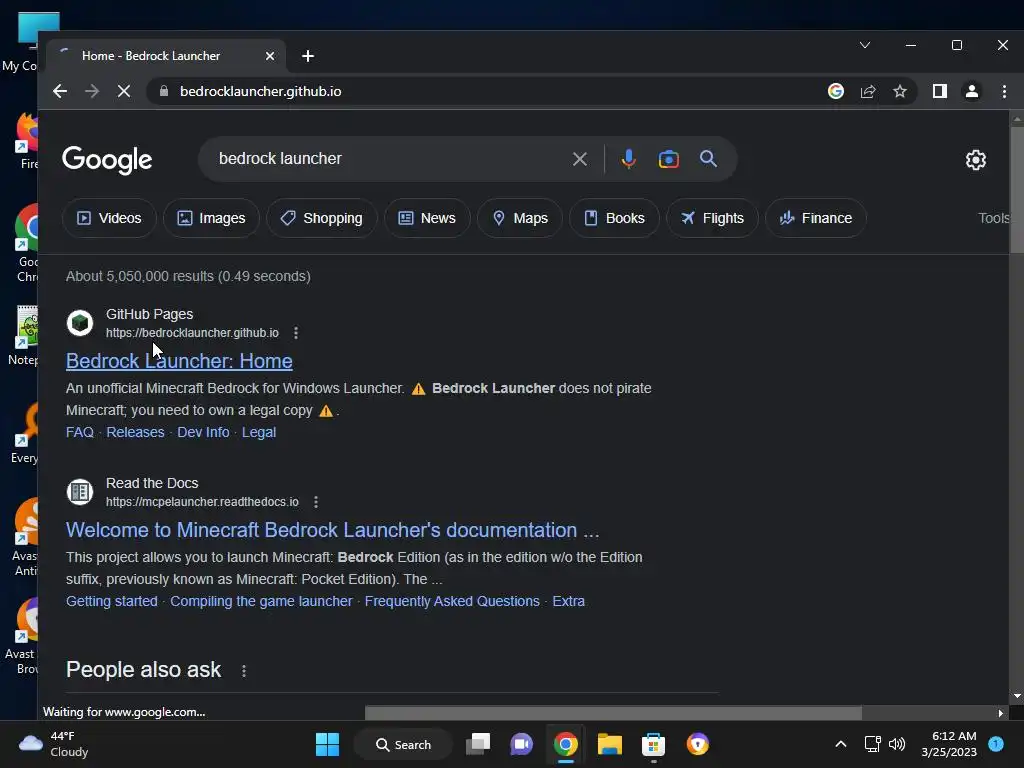The height and width of the screenshot is (768, 1024).
Task: Filter results by News
Action: [x=427, y=218]
